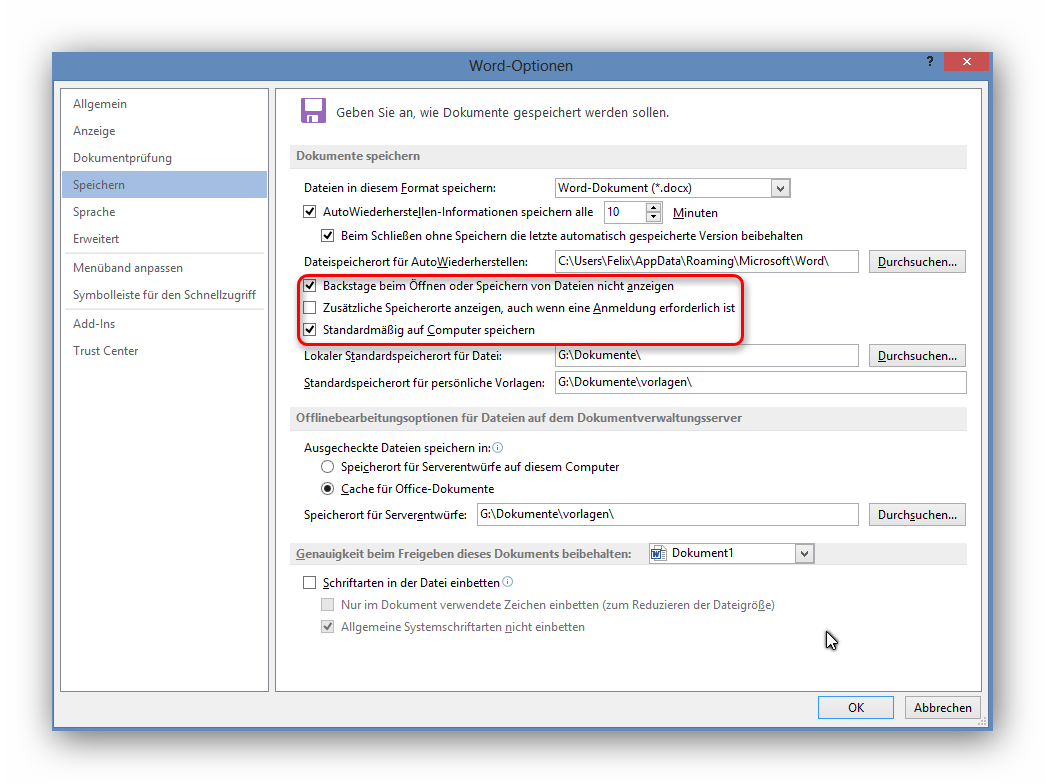Click the AutoWiederherstellen file path field

(x=706, y=261)
